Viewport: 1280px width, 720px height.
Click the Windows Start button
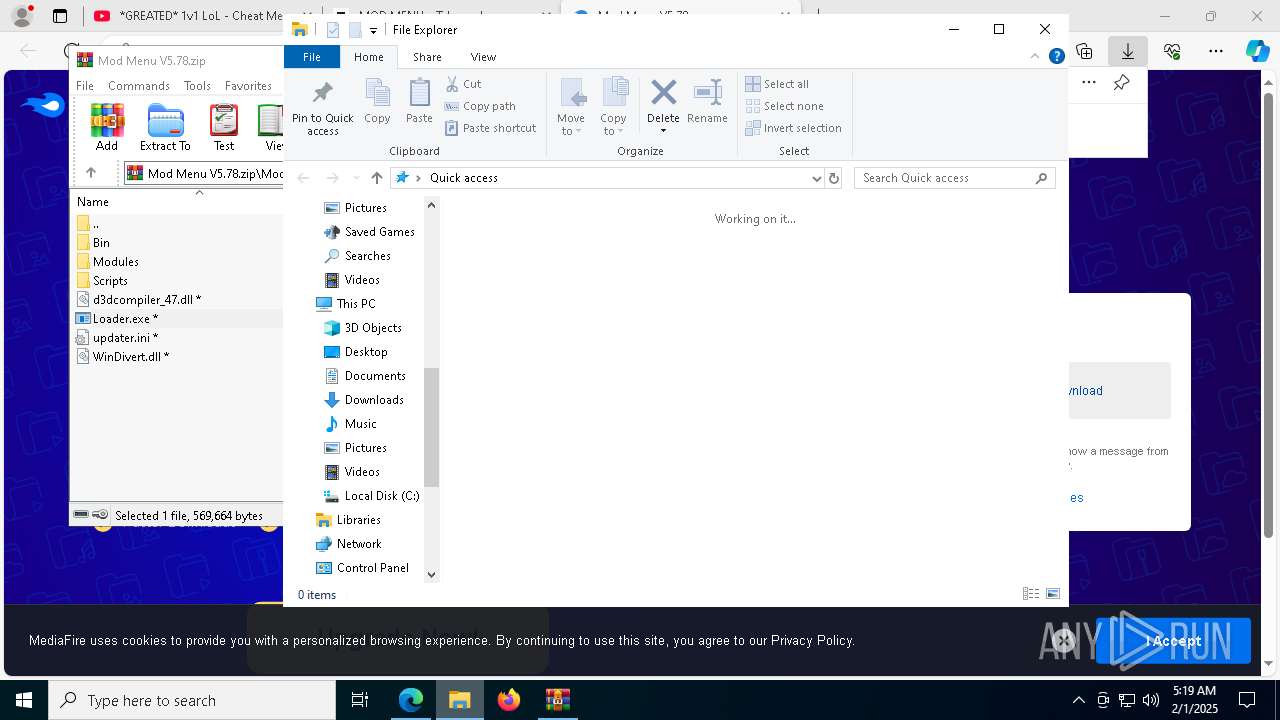coord(24,700)
